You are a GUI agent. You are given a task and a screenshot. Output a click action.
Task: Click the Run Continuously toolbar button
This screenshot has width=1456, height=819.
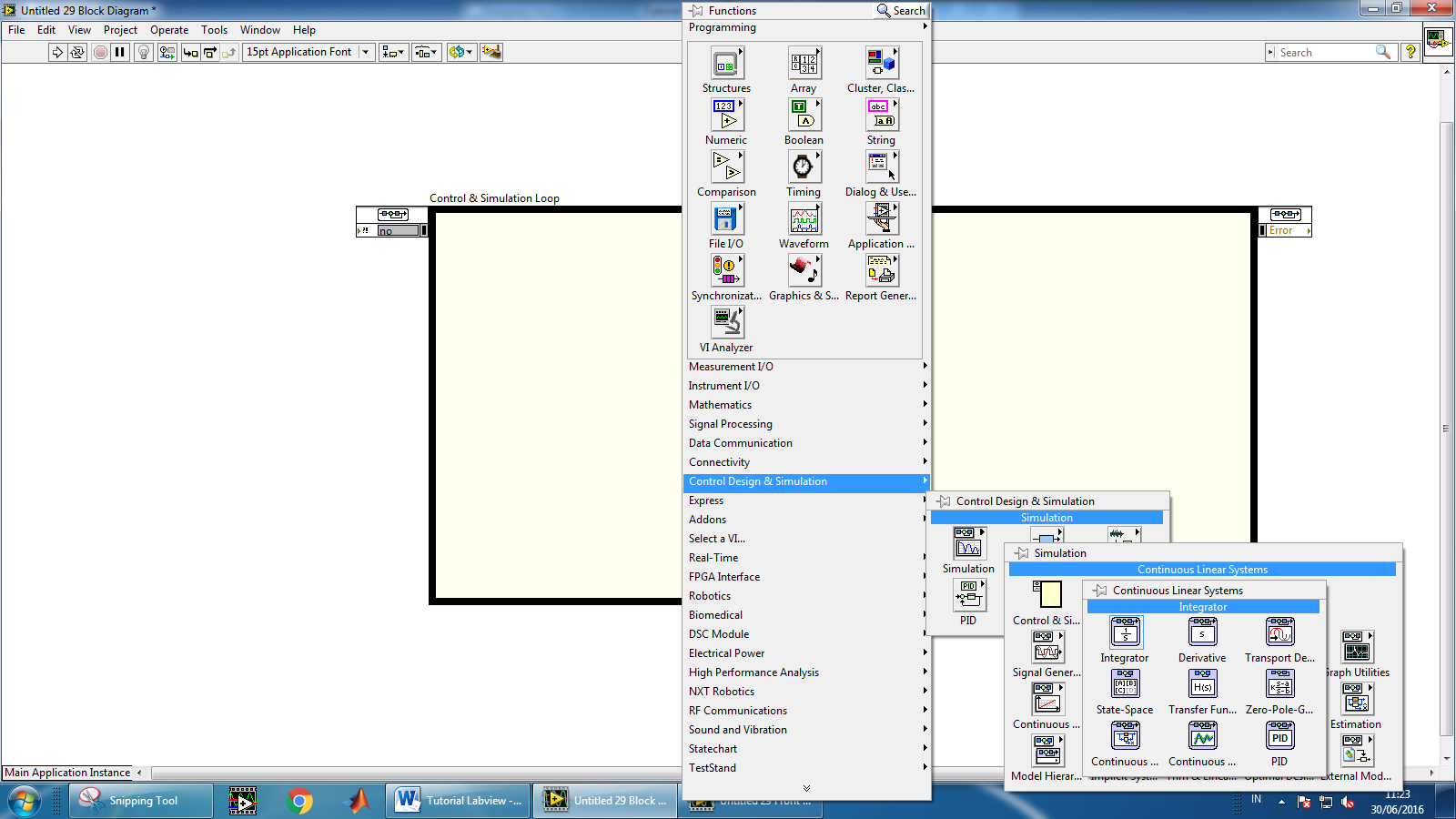77,52
